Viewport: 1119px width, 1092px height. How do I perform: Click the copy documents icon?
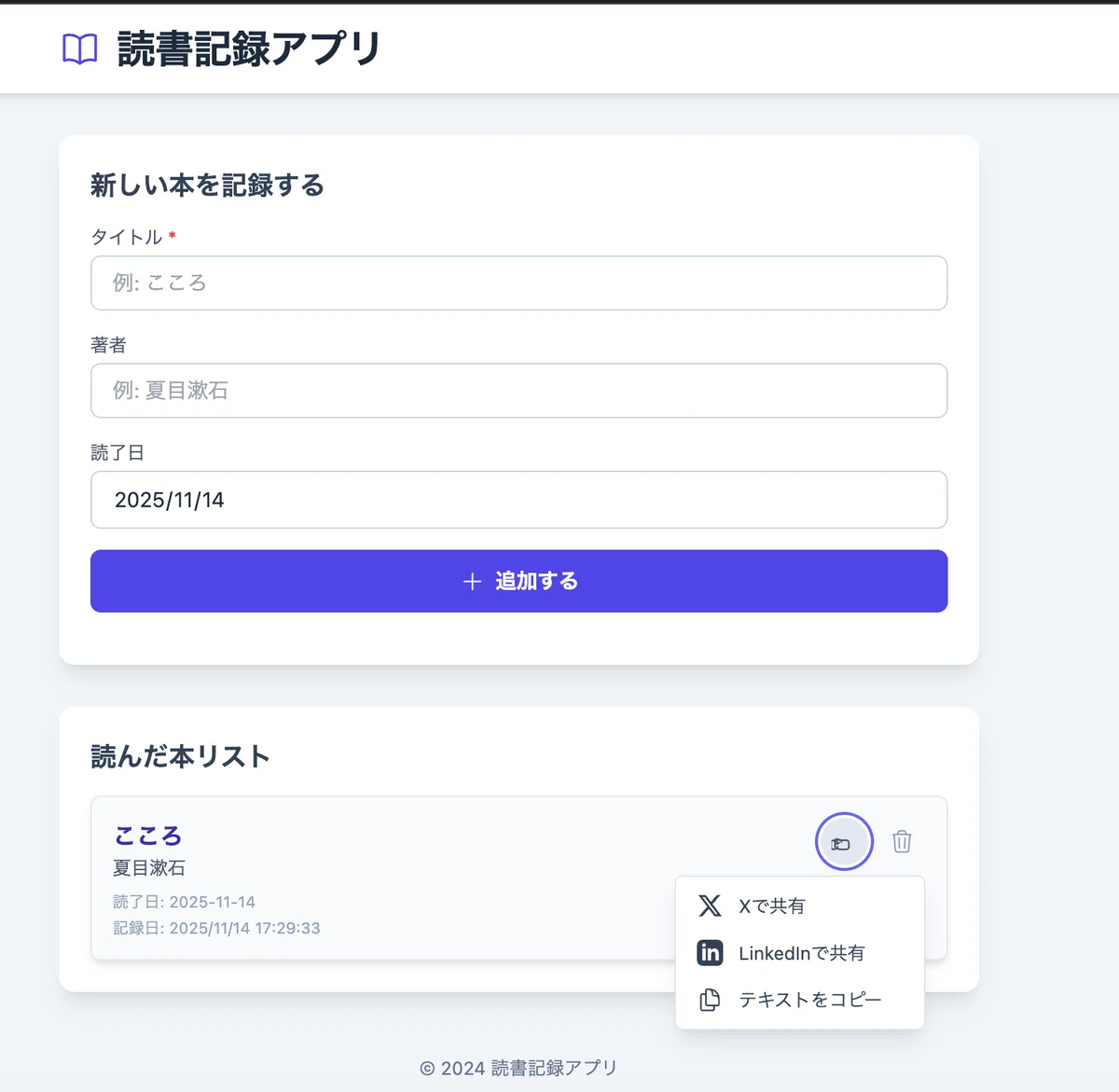[x=710, y=1000]
